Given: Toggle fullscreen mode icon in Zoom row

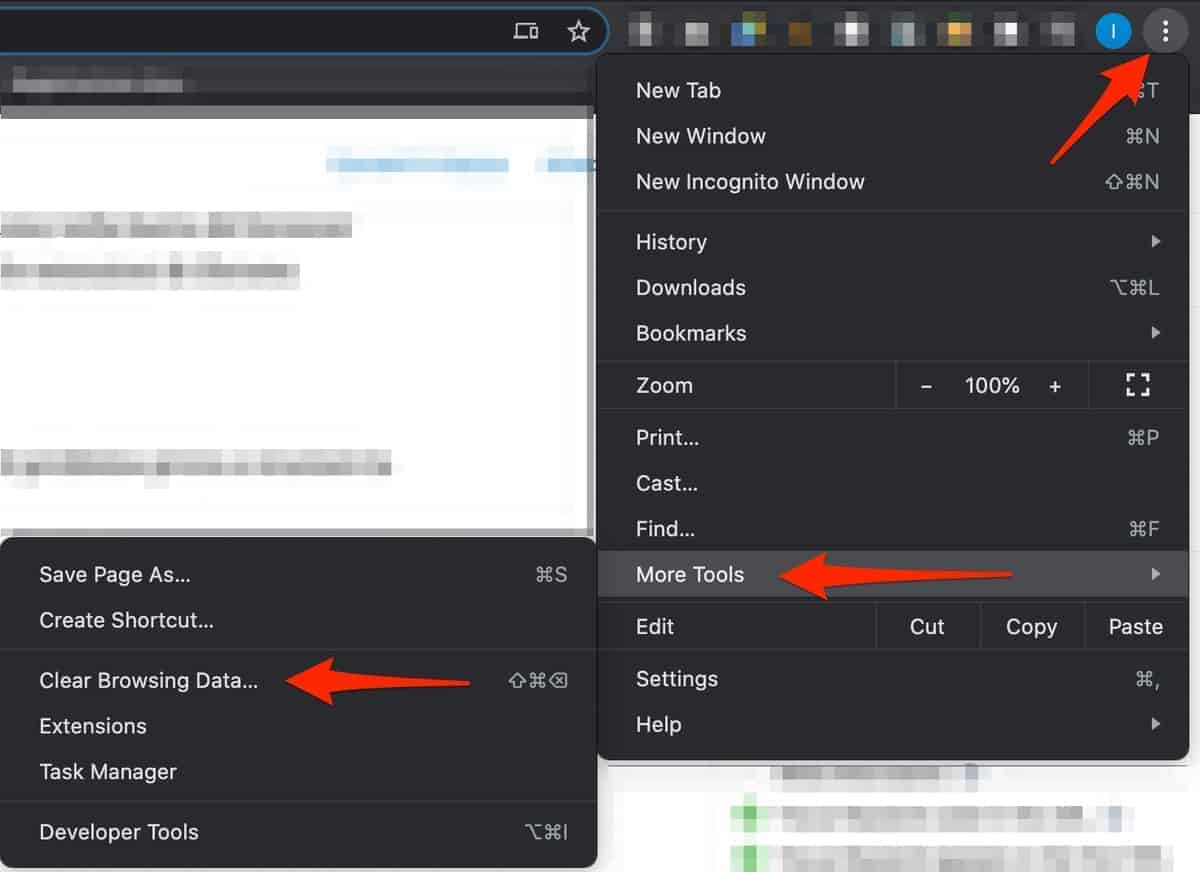Looking at the screenshot, I should point(1137,385).
